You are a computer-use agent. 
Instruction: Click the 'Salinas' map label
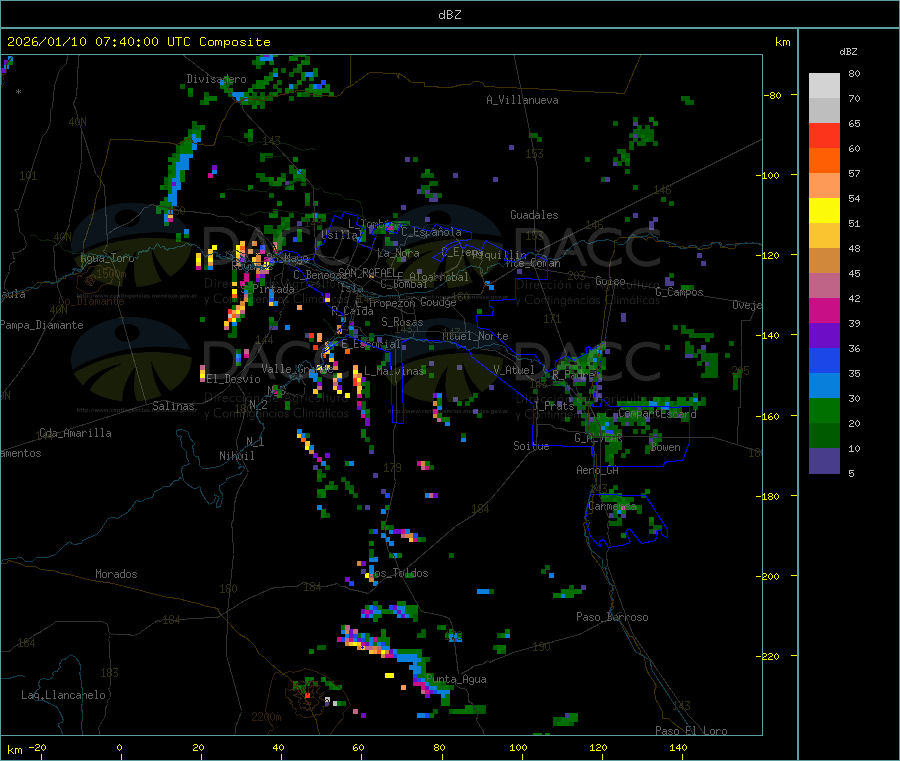coord(173,406)
